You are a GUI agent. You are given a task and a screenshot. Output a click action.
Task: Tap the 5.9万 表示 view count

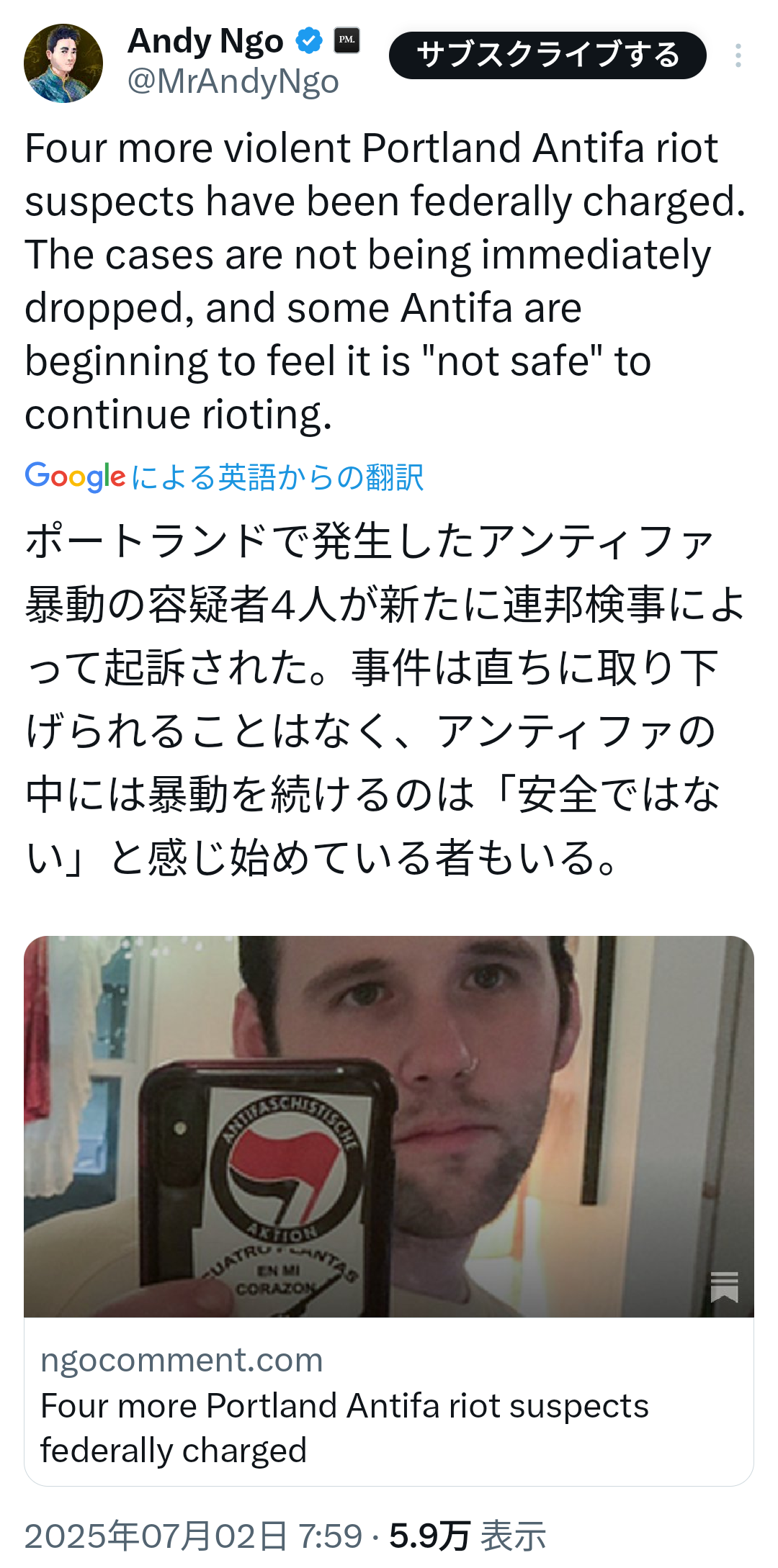click(468, 1536)
